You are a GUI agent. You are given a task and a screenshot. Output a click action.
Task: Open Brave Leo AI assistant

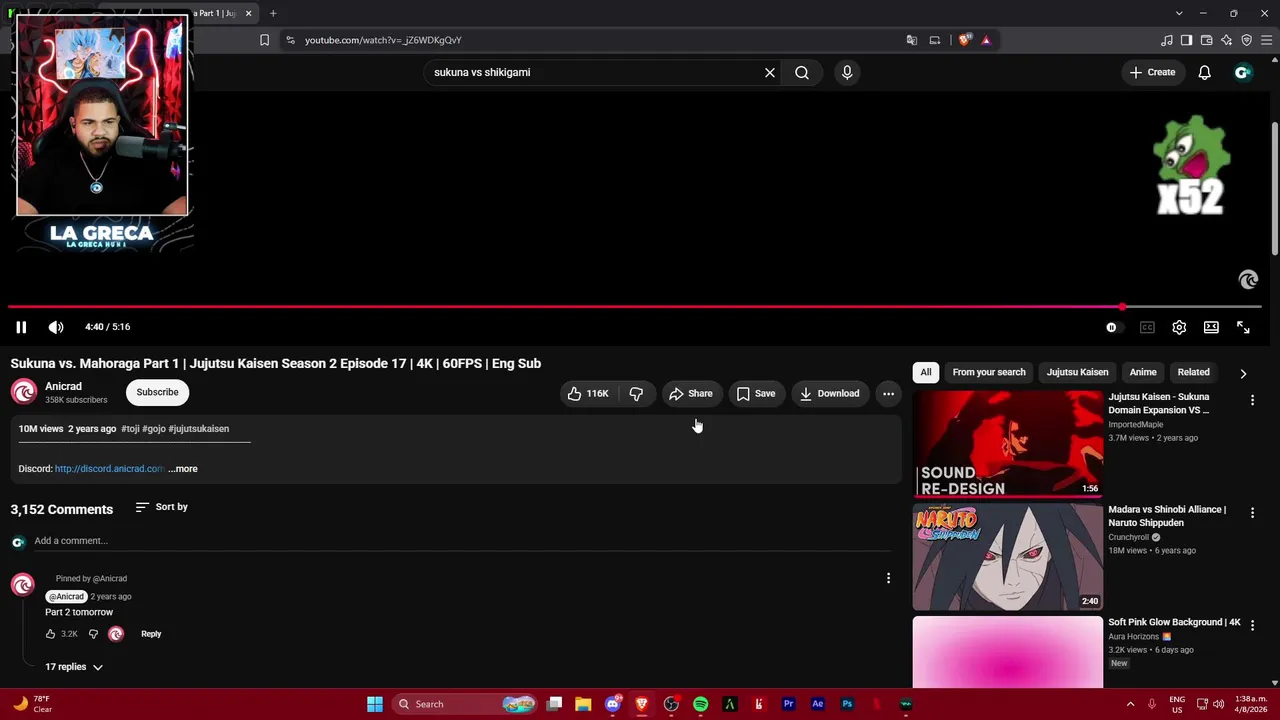click(1227, 40)
